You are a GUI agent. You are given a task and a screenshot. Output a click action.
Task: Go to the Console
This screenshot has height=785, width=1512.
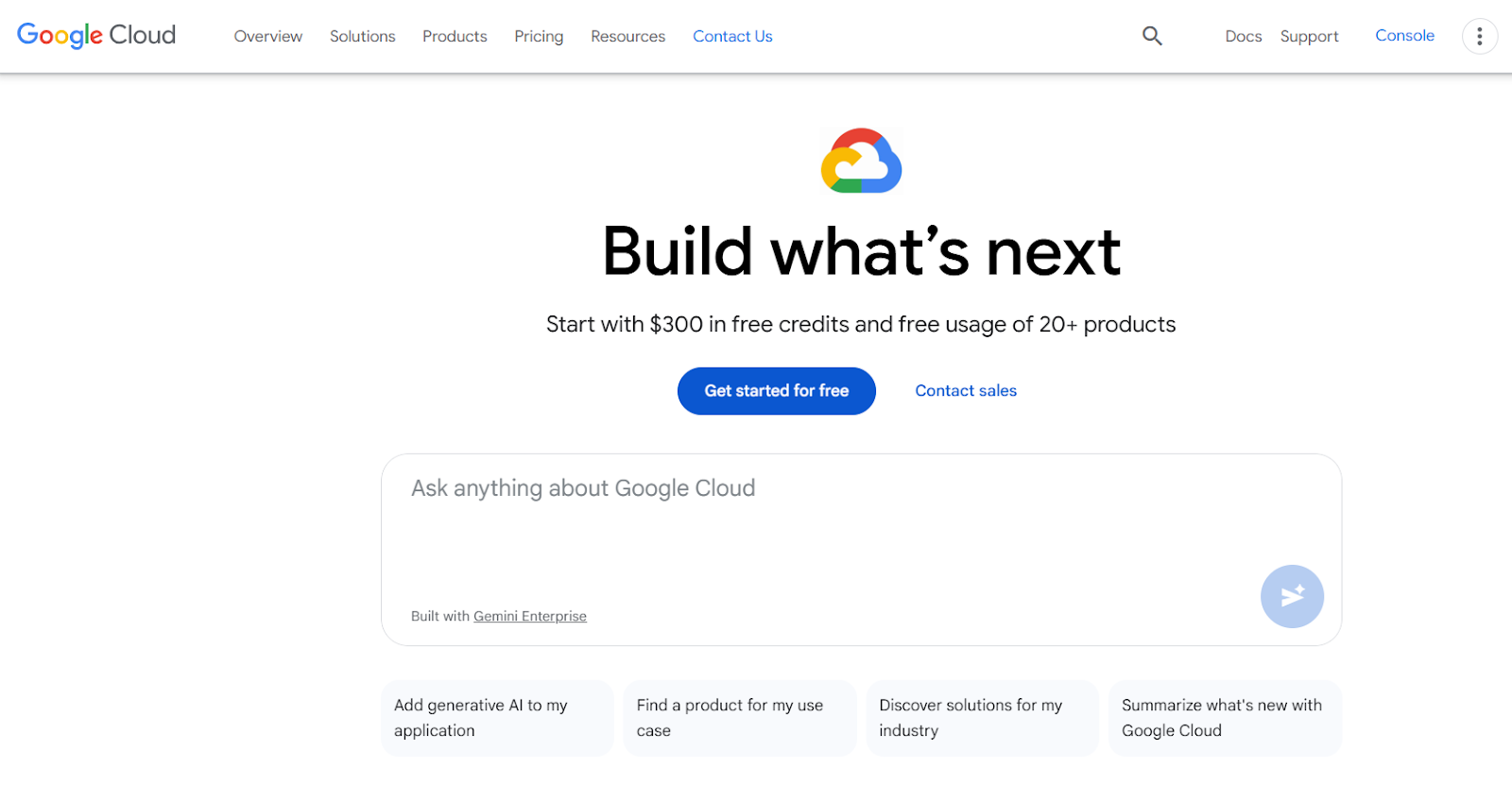(1404, 36)
